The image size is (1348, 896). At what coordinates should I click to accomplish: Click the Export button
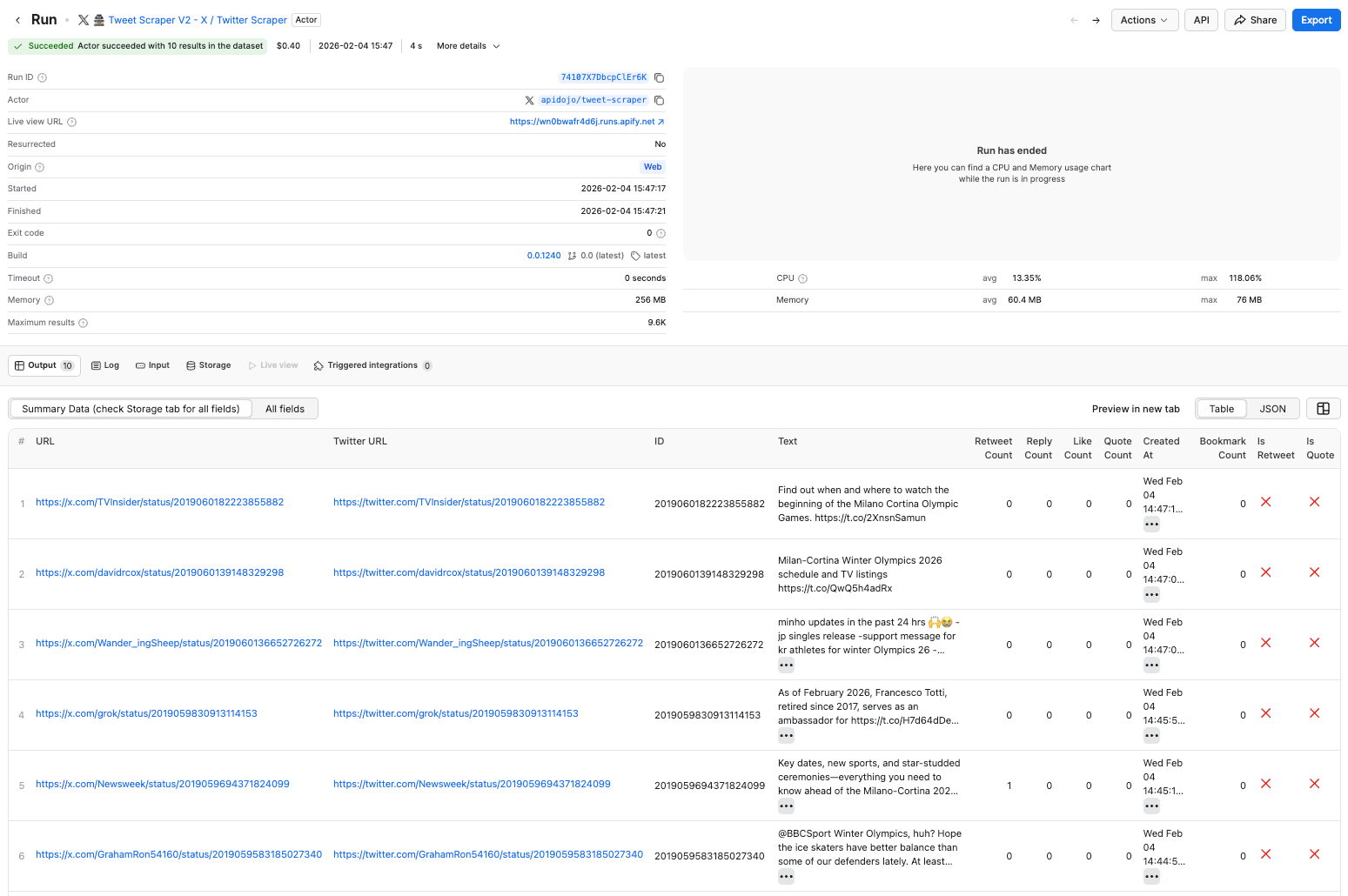point(1316,19)
